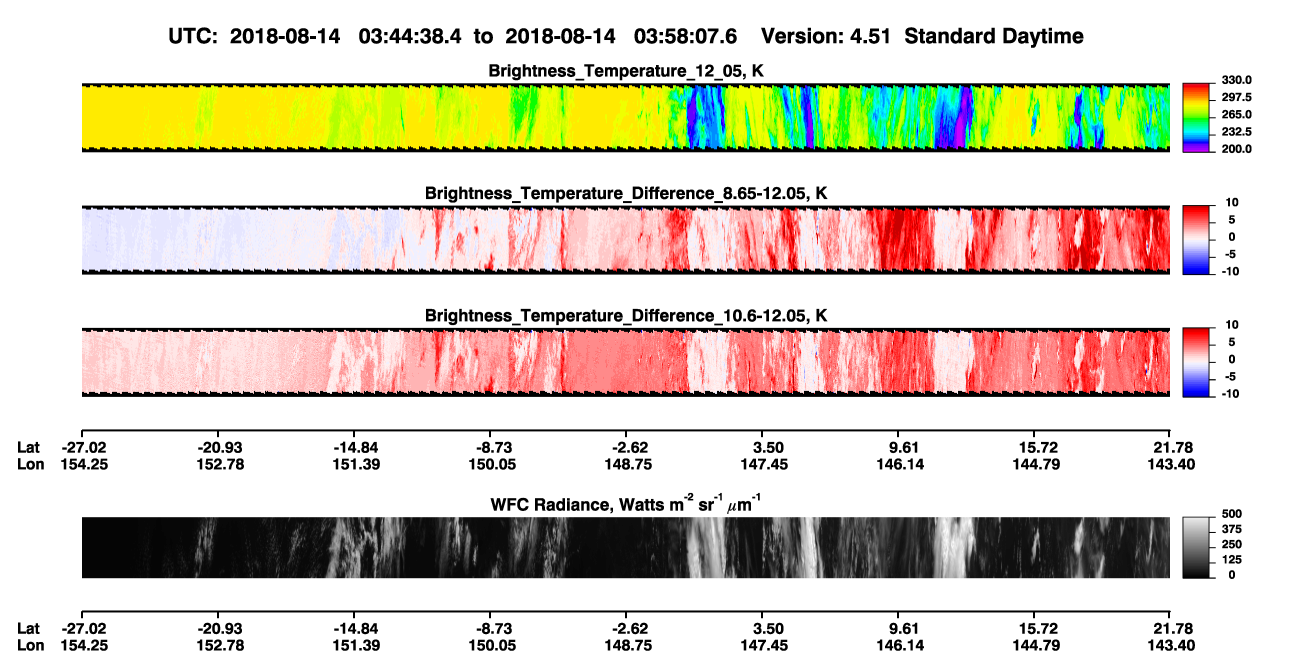Click the 8.65-12.05 difference image strip
The image size is (1300, 667).
tap(625, 239)
